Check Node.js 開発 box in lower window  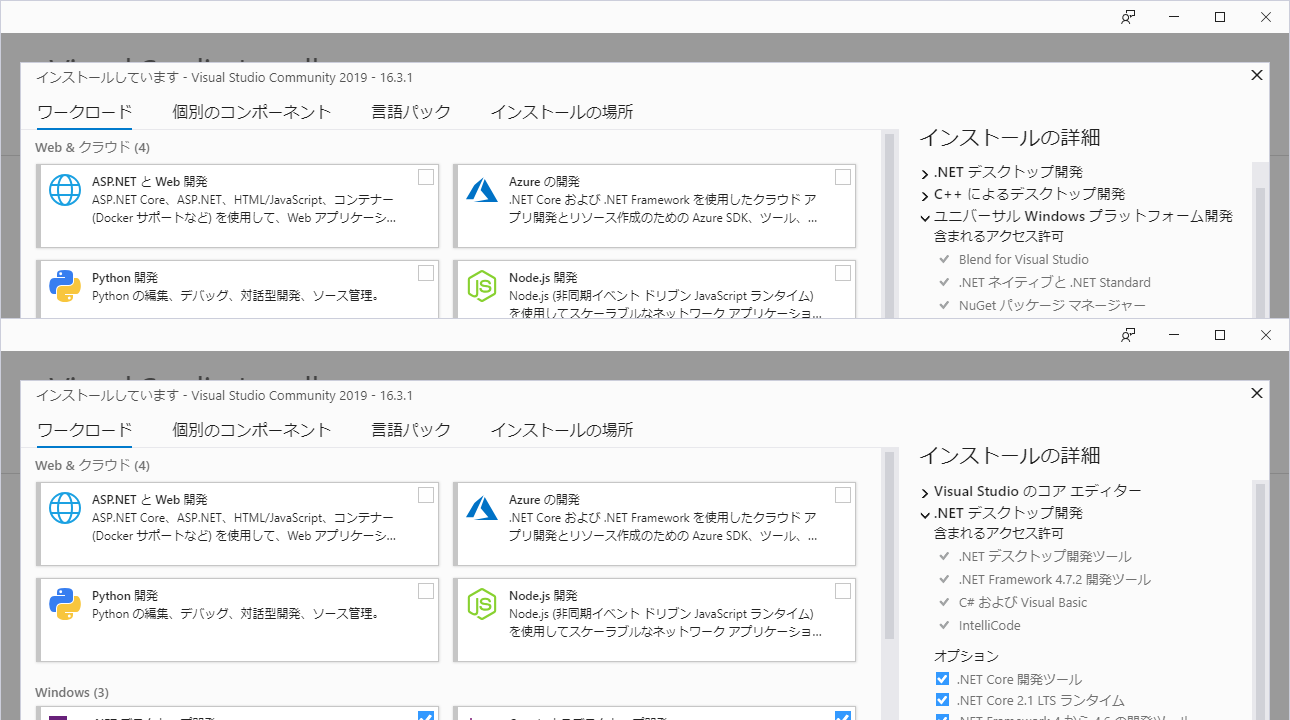[843, 591]
